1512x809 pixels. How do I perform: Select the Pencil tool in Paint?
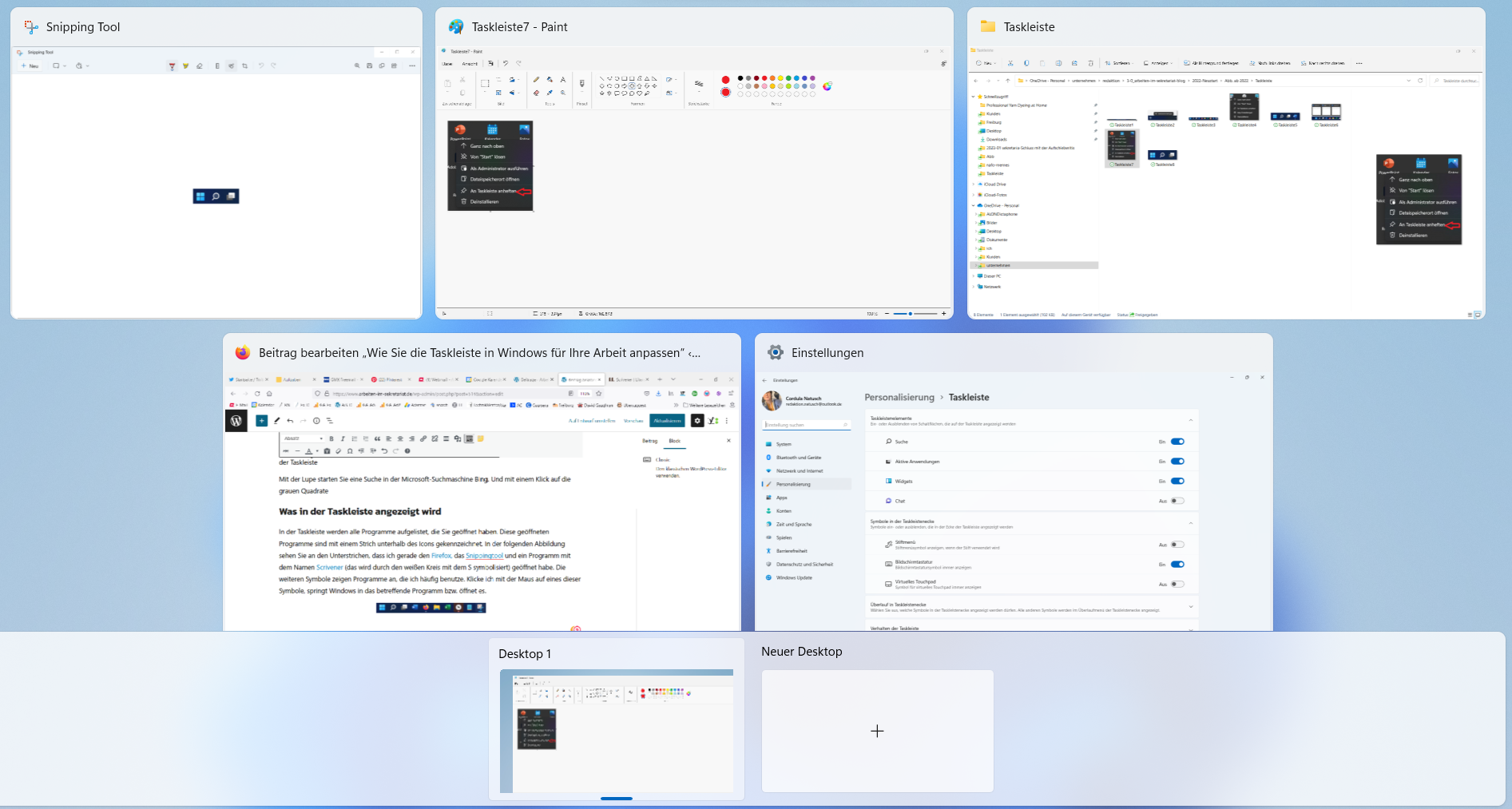(536, 79)
